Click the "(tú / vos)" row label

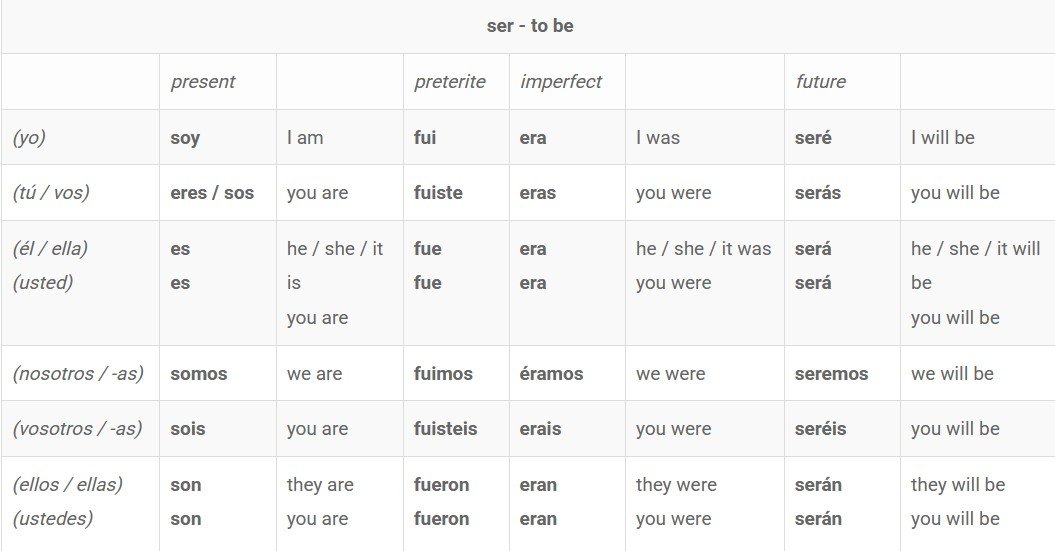(51, 193)
